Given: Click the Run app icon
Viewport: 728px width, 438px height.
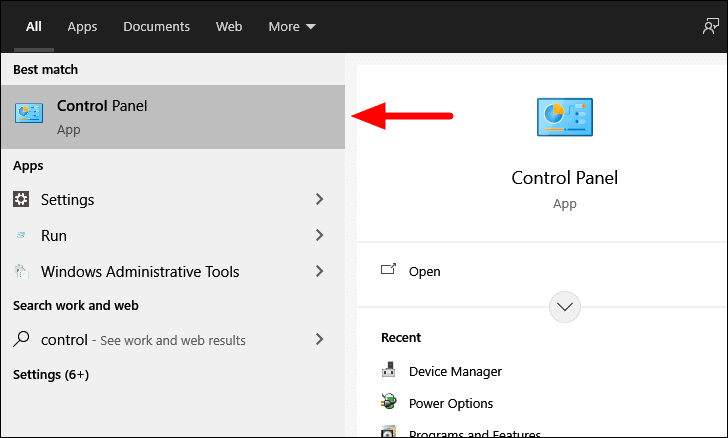Looking at the screenshot, I should pos(21,235).
